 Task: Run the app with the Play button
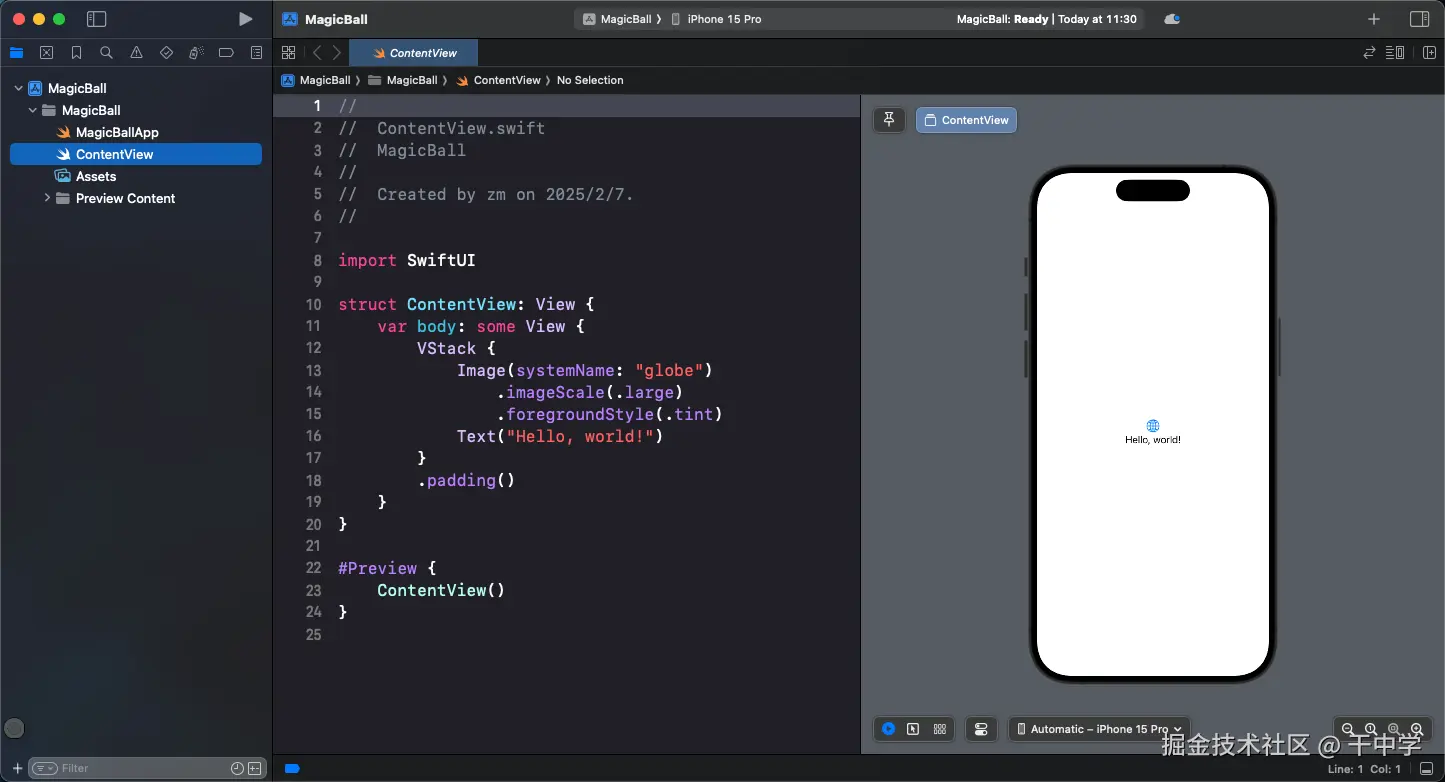point(245,19)
